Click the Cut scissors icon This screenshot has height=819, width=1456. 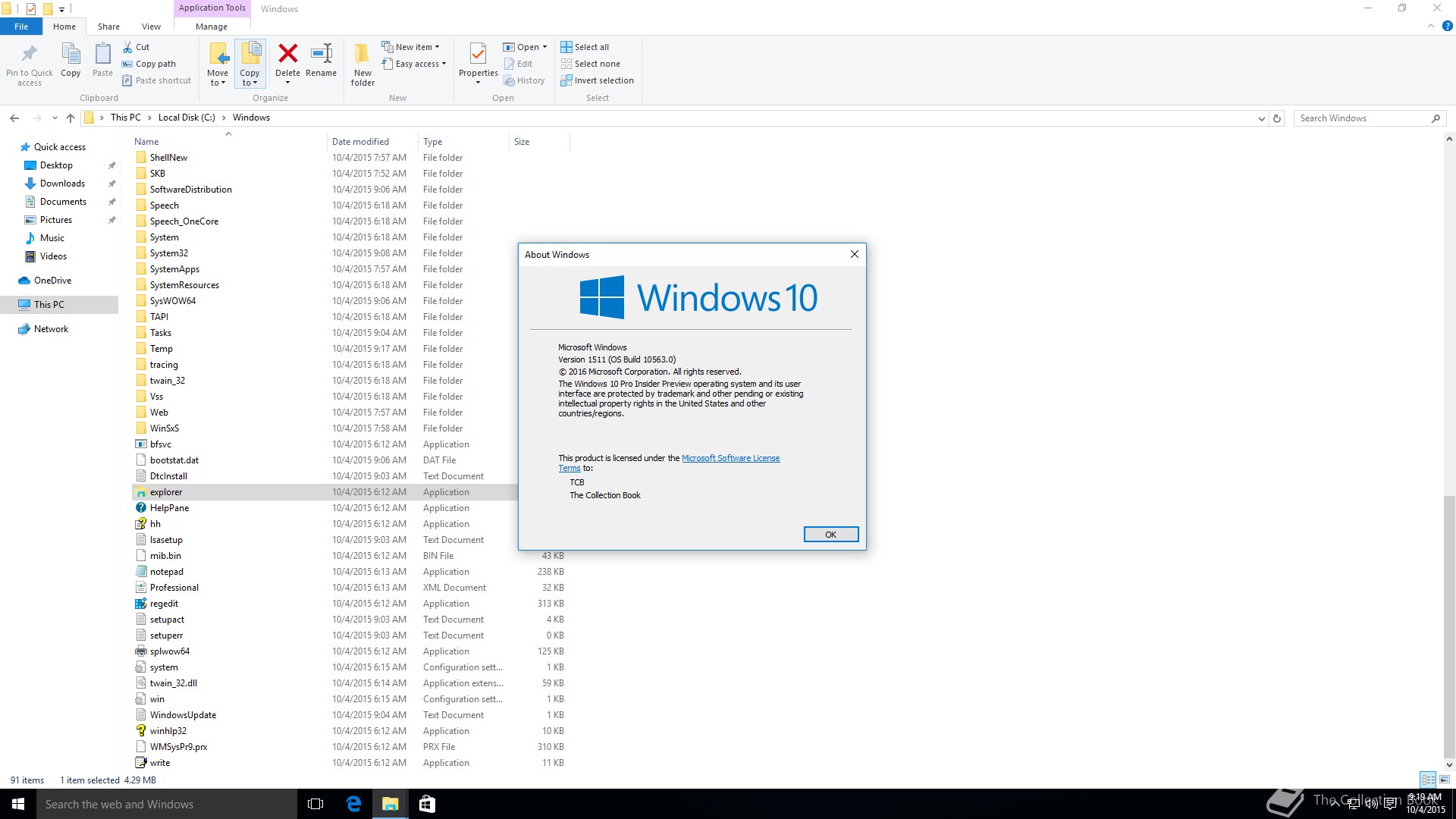tap(127, 47)
